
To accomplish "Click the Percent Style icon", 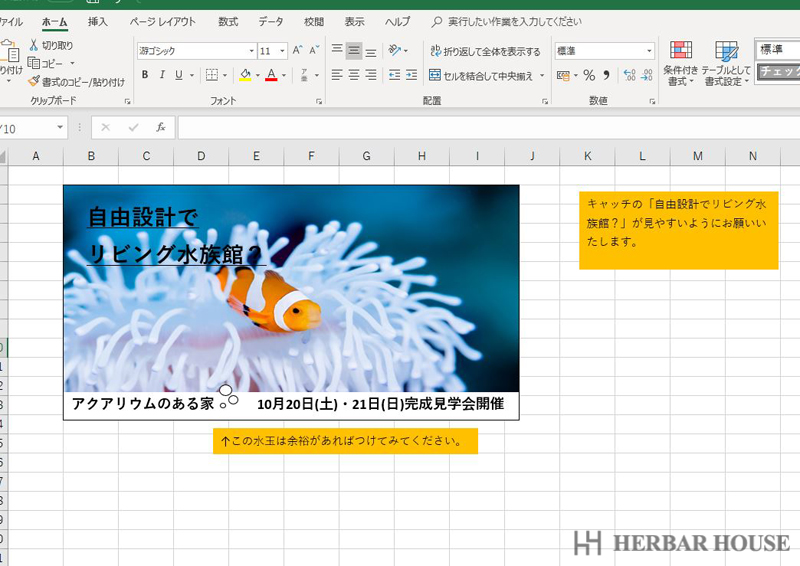I will [x=589, y=75].
